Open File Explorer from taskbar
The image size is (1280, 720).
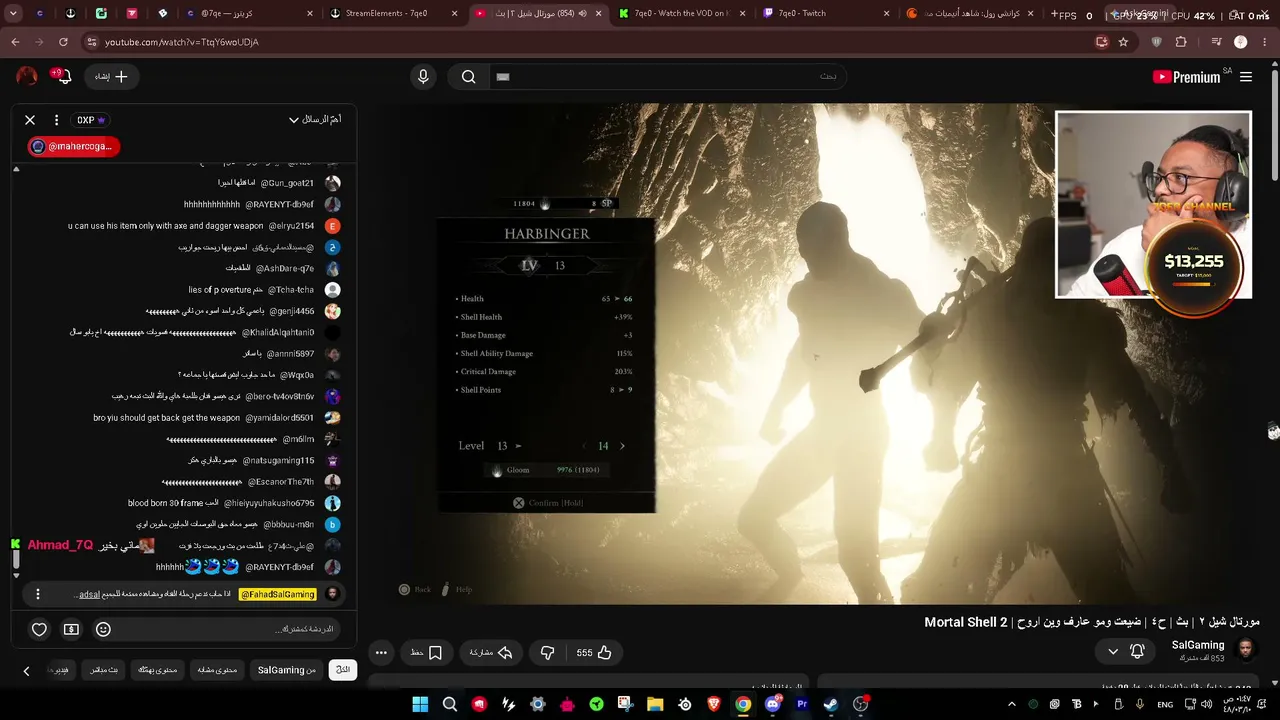pos(655,704)
